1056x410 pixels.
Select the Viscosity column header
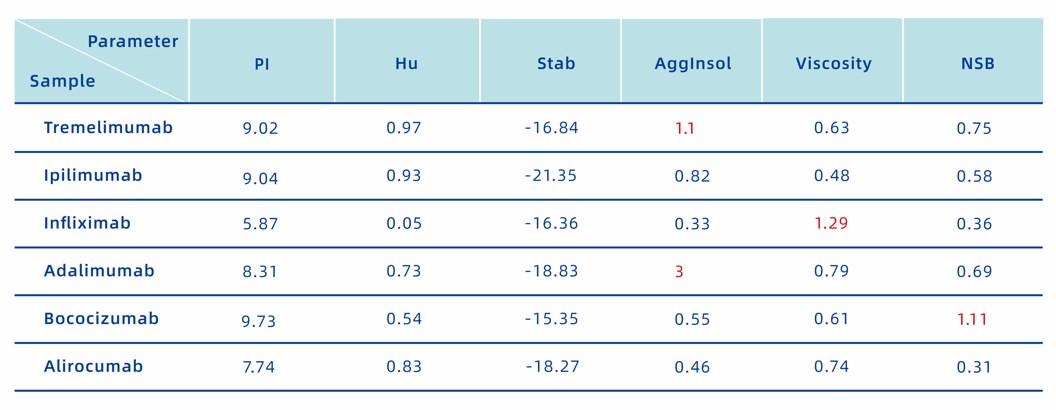coord(834,64)
